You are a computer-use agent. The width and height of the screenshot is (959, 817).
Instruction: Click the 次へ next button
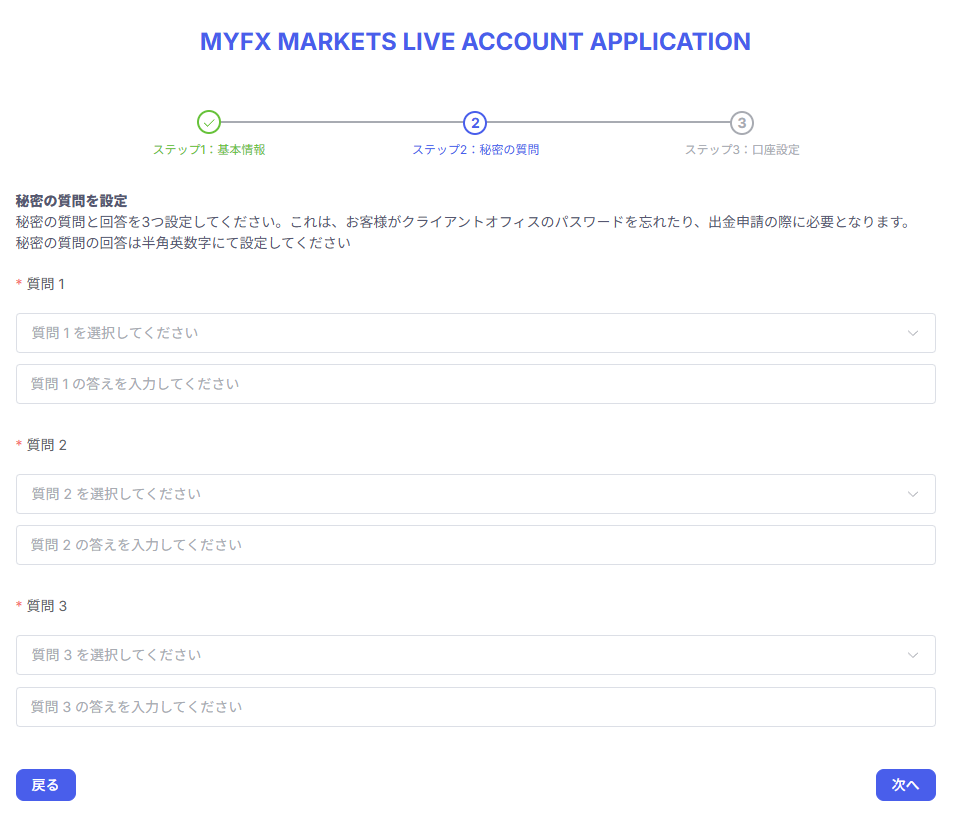906,785
